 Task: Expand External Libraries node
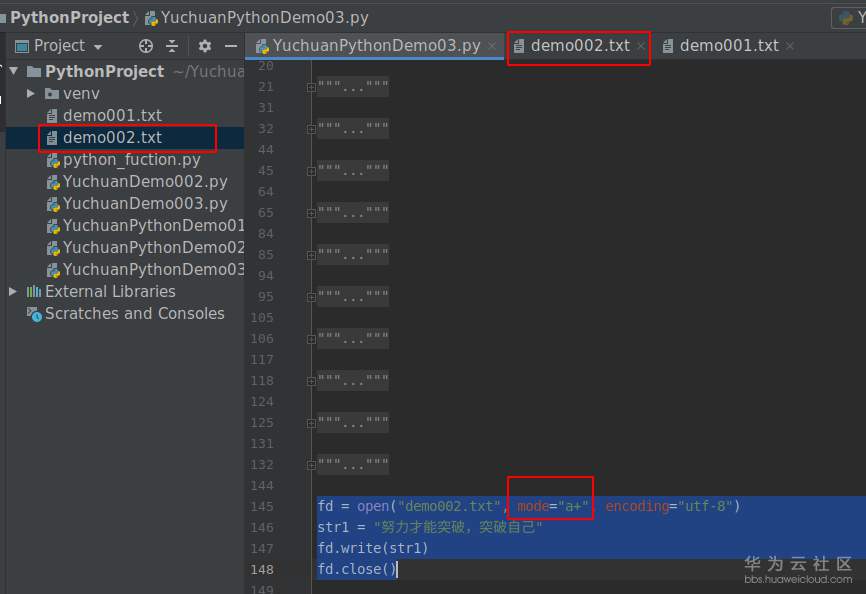(13, 291)
